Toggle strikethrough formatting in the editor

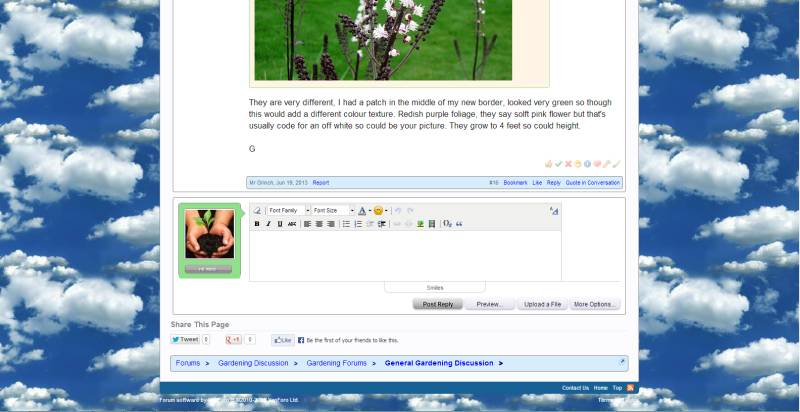[x=292, y=224]
